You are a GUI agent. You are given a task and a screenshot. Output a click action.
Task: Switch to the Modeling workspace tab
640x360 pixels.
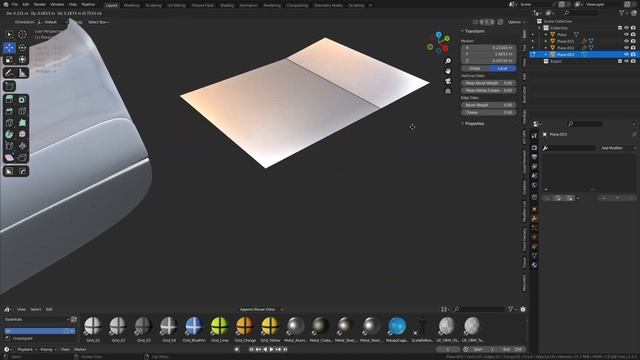click(131, 5)
